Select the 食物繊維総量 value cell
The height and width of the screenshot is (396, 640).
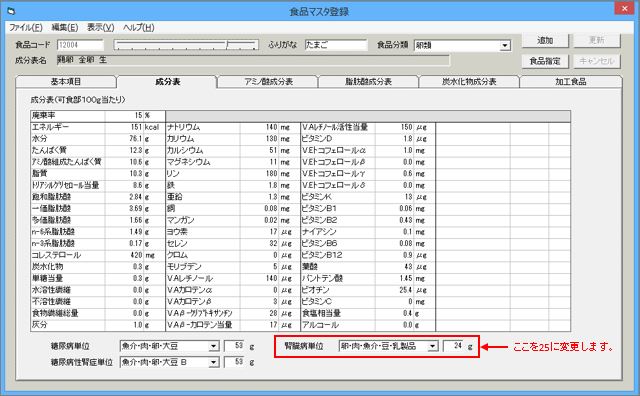(124, 313)
